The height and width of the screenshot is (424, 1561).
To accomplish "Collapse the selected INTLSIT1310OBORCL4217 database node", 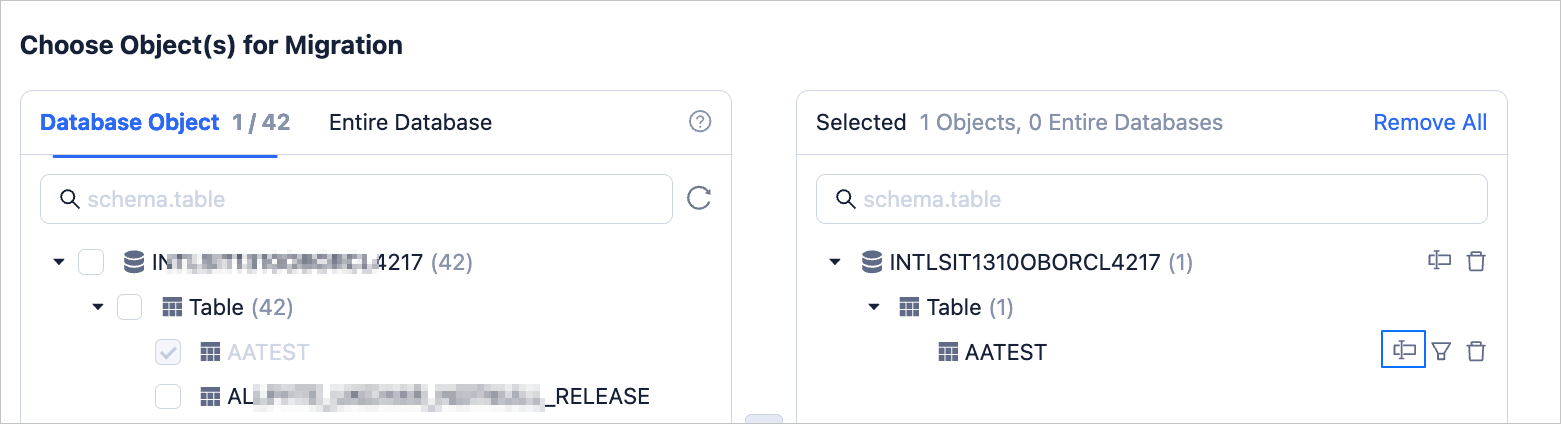I will 835,262.
